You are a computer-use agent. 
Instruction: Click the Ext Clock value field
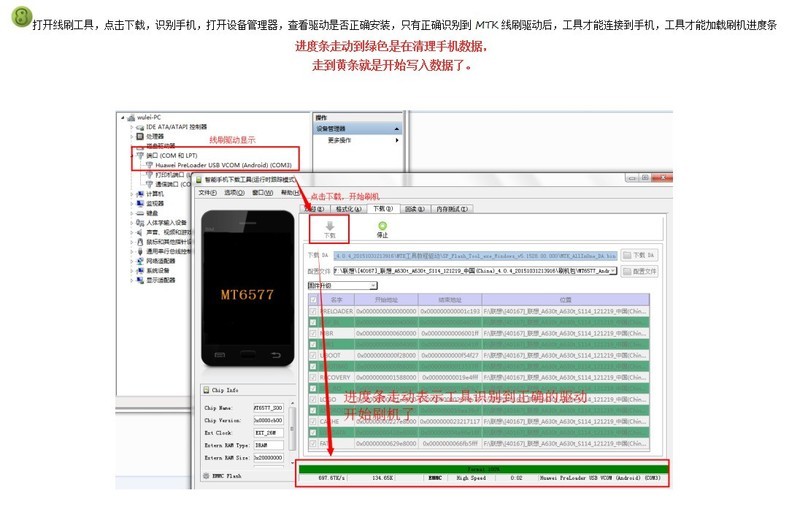tap(268, 433)
